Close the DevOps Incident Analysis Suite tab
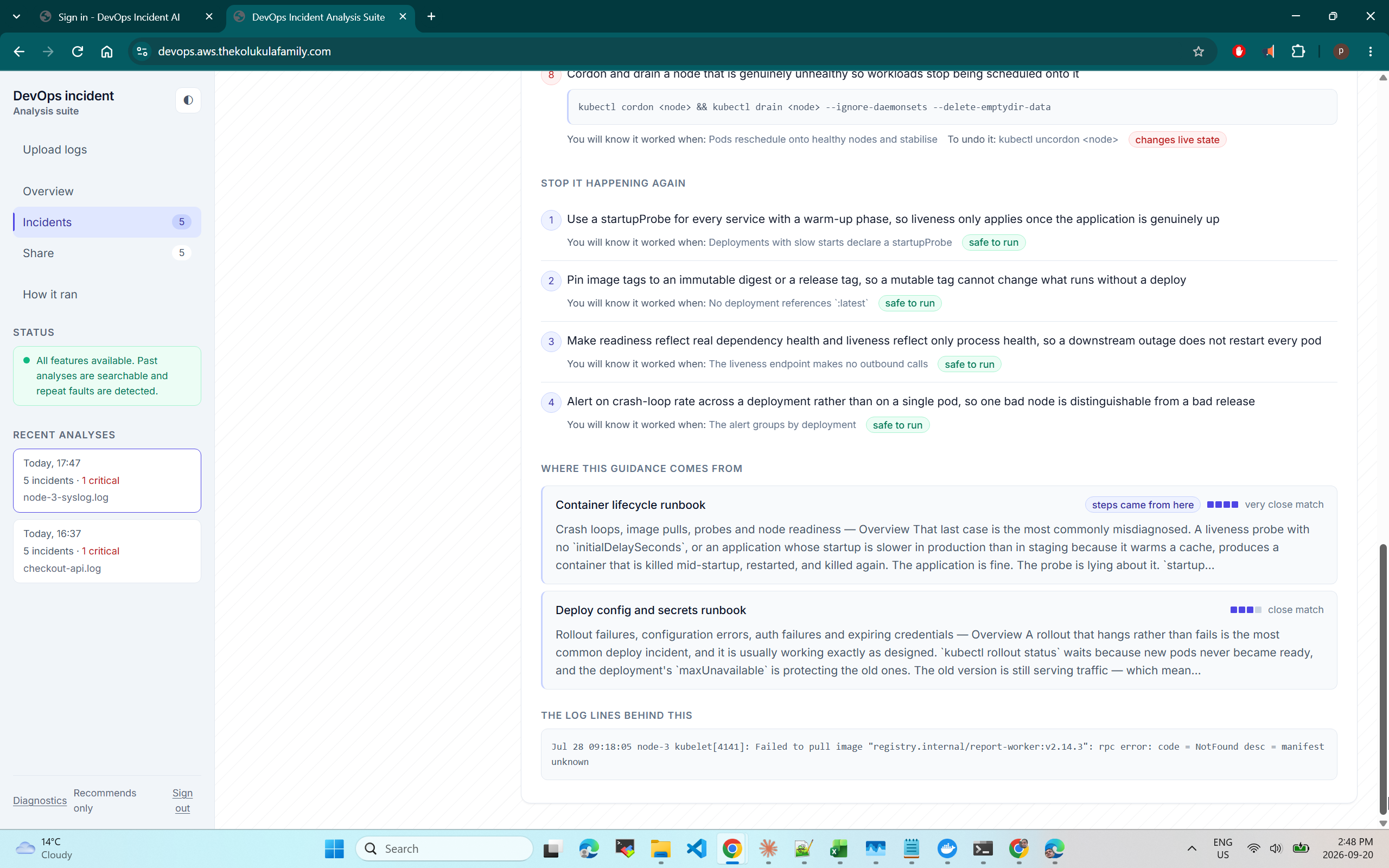Viewport: 1389px width, 868px height. pyautogui.click(x=403, y=17)
